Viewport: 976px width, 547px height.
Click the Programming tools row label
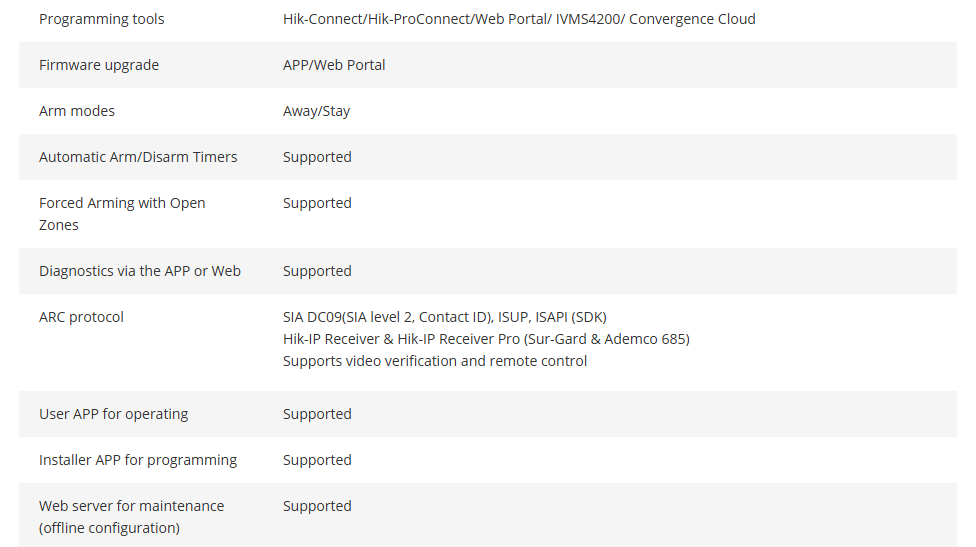click(101, 19)
